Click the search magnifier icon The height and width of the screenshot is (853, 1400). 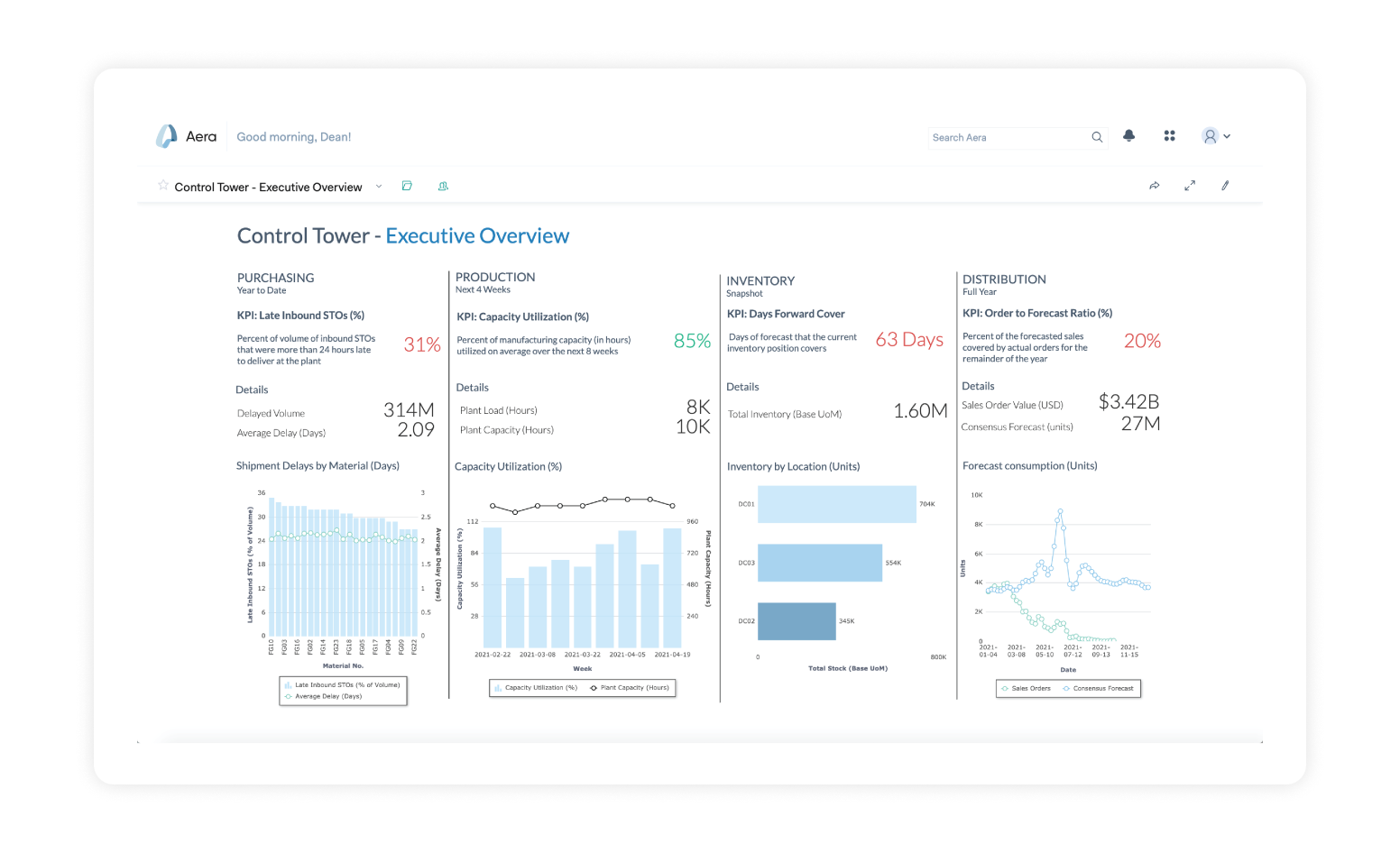point(1097,137)
